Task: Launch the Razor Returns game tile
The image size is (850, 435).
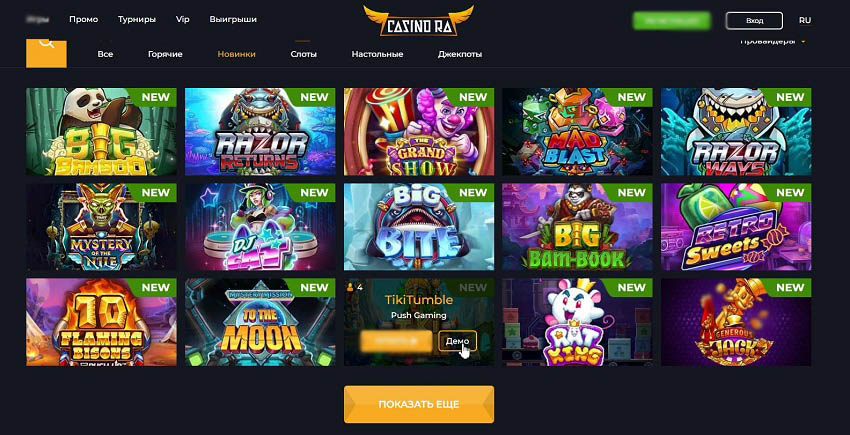Action: click(x=260, y=132)
